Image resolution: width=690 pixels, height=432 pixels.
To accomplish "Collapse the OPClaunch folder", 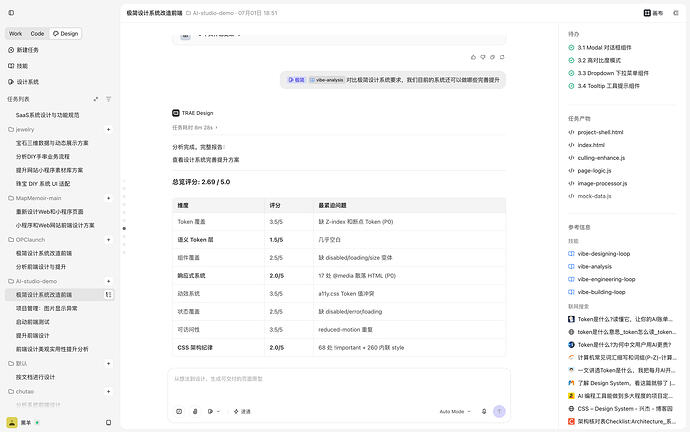I will point(26,240).
